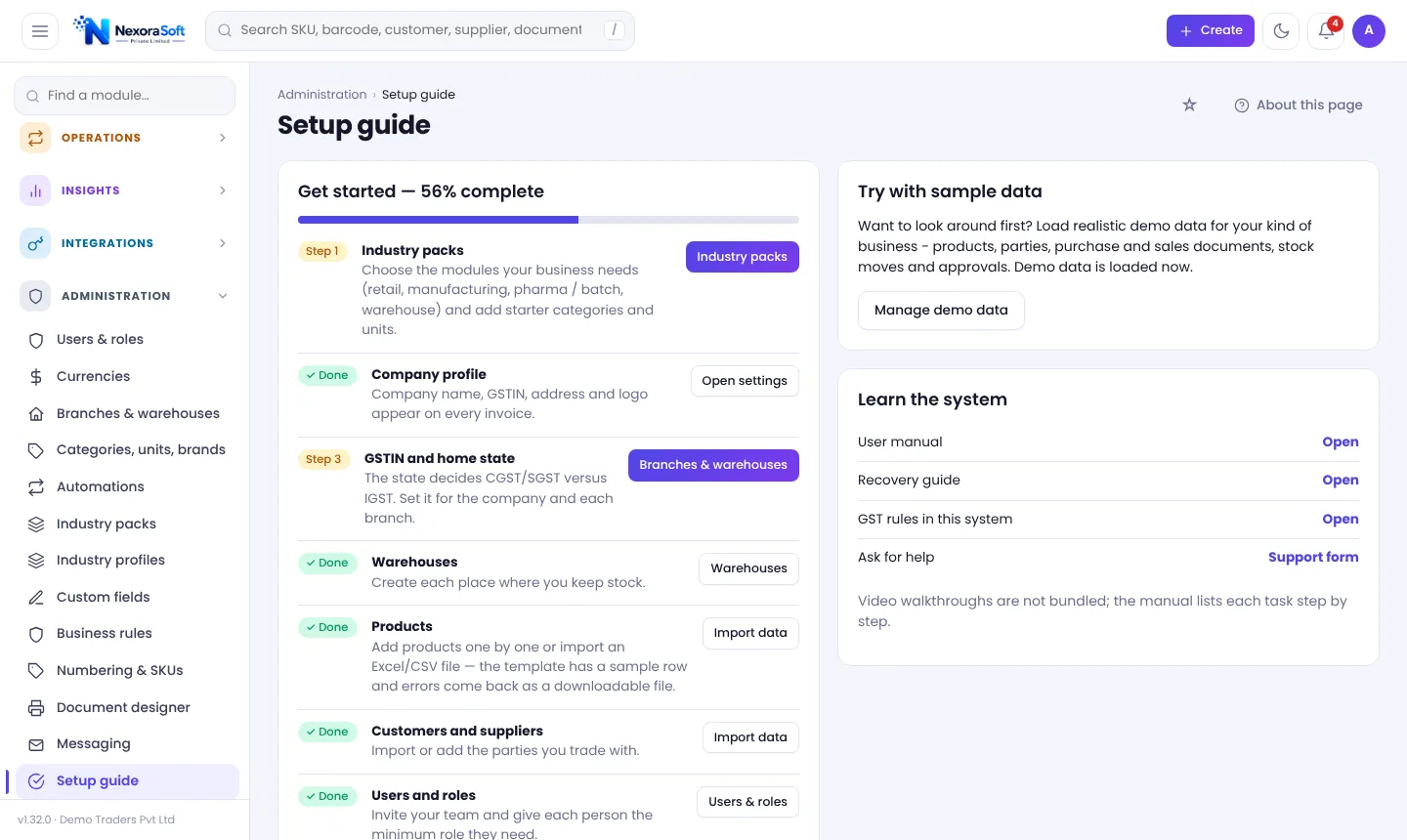Screen dimensions: 1407x840
Task: Focus the global search box
Action: [420, 30]
